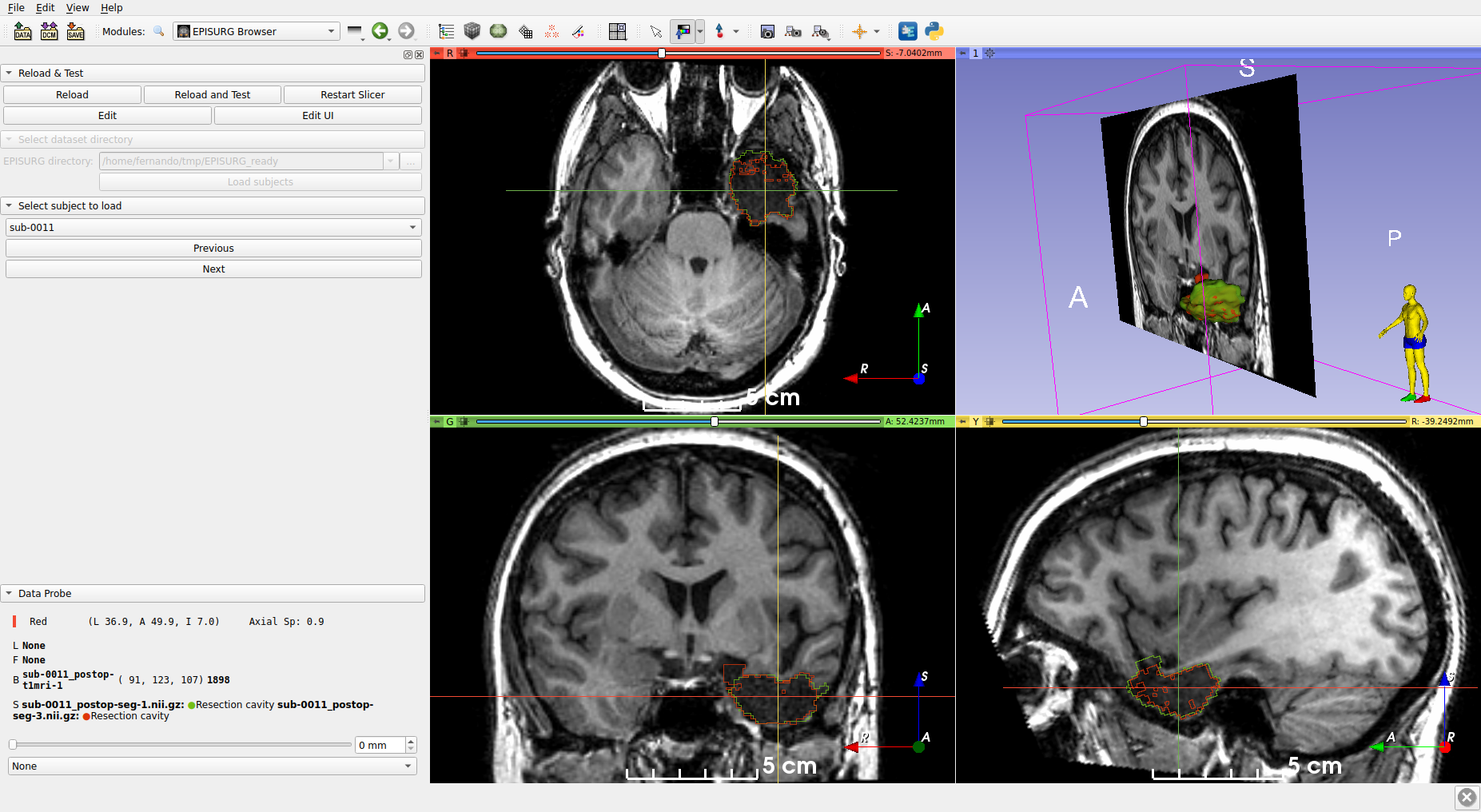Open the Python console icon
Image resolution: width=1481 pixels, height=812 pixels.
pyautogui.click(x=934, y=31)
